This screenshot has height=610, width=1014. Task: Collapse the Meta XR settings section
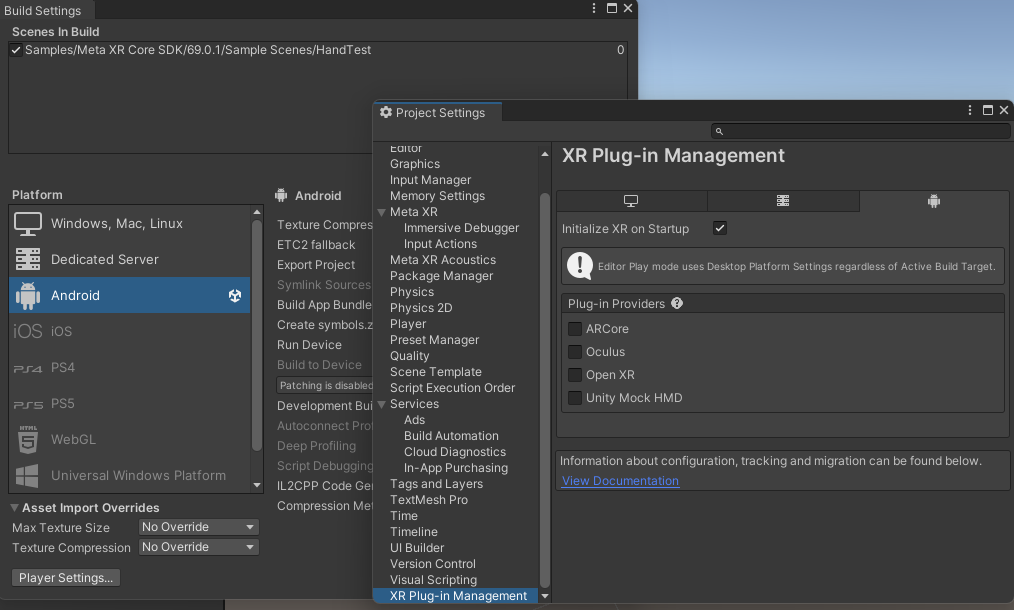point(383,211)
